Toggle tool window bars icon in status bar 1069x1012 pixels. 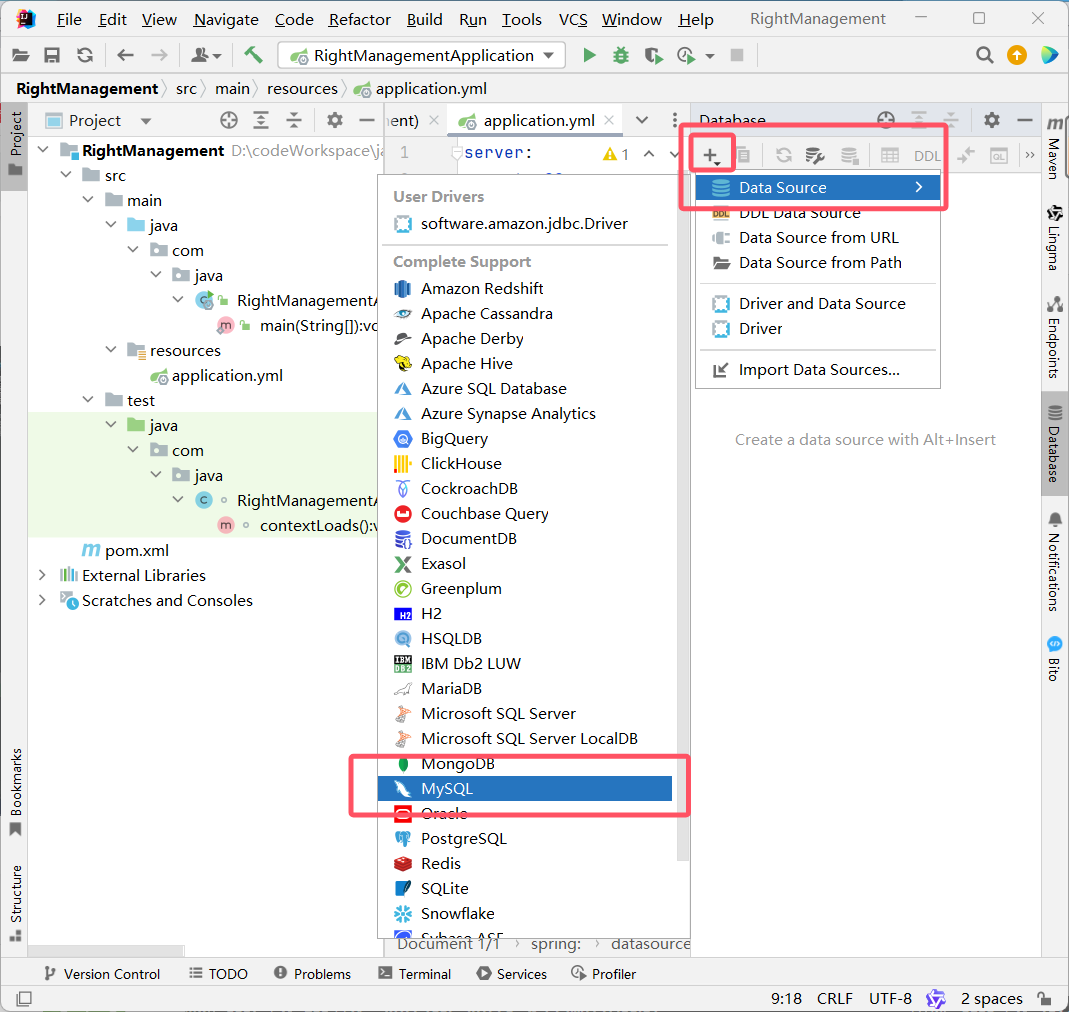coord(24,999)
